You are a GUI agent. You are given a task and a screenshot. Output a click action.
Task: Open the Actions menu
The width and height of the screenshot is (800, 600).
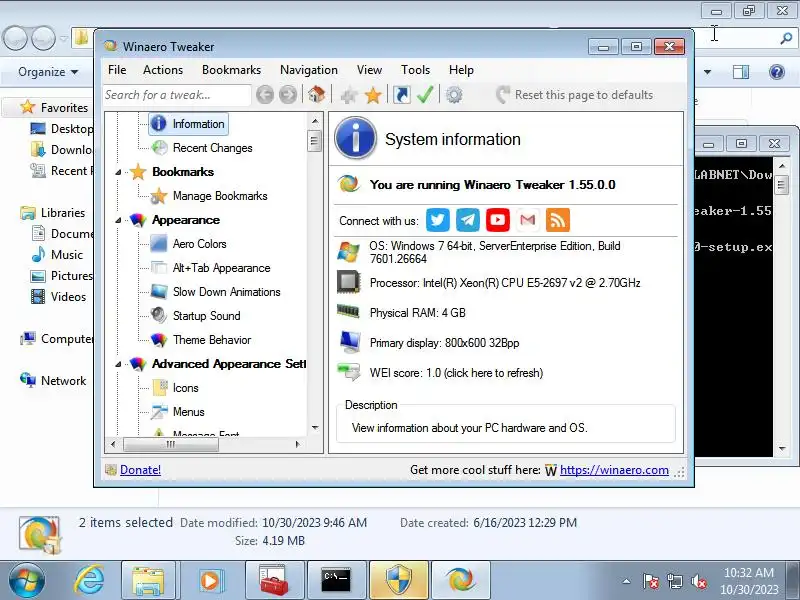163,70
